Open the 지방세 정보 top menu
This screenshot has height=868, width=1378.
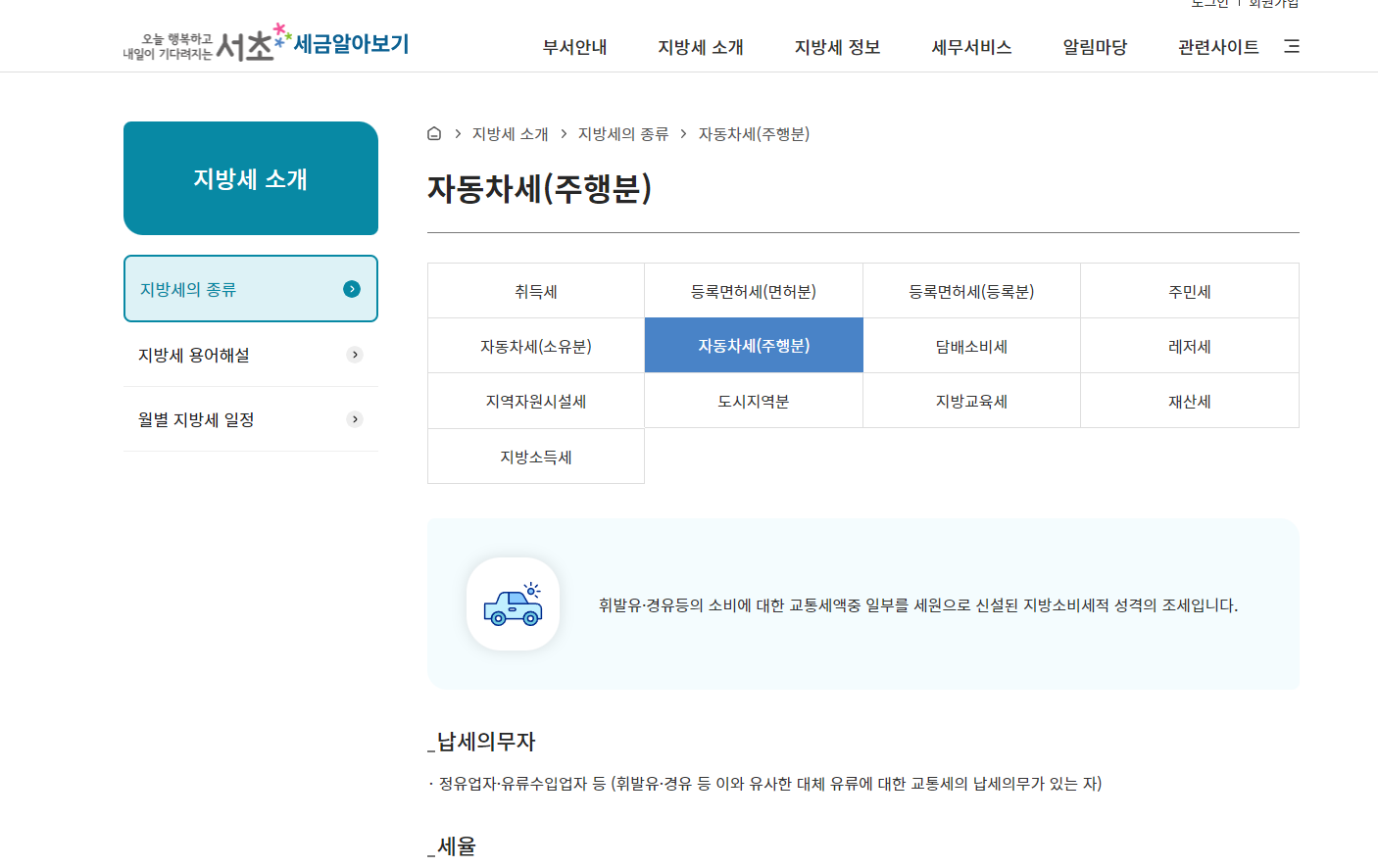[x=838, y=47]
